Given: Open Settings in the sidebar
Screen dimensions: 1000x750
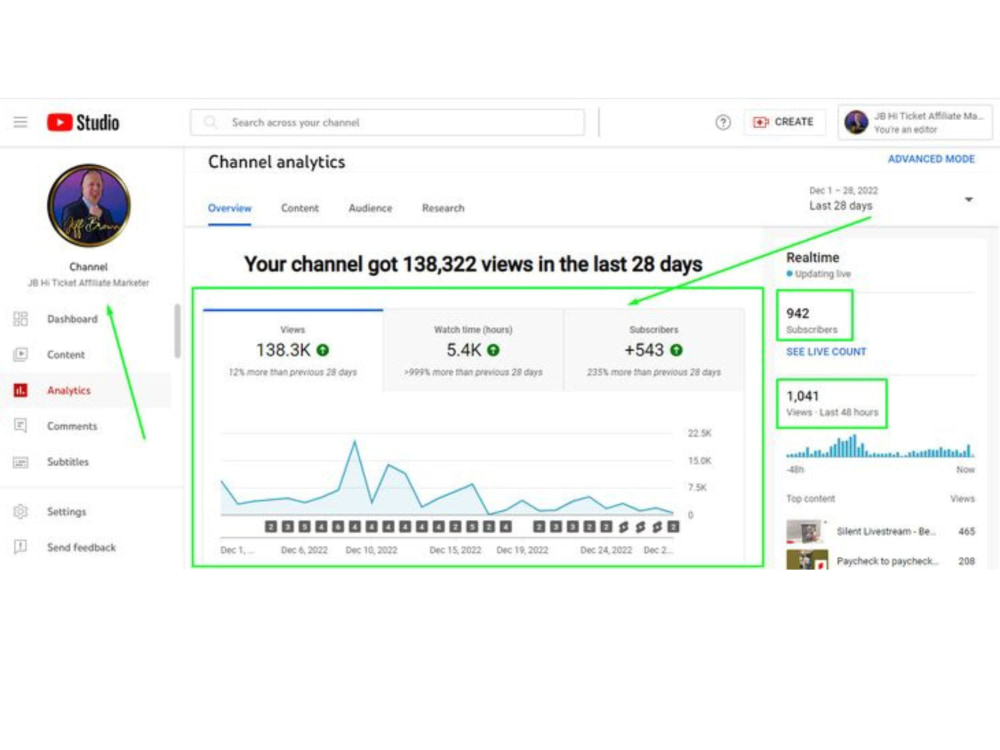Looking at the screenshot, I should pos(66,511).
